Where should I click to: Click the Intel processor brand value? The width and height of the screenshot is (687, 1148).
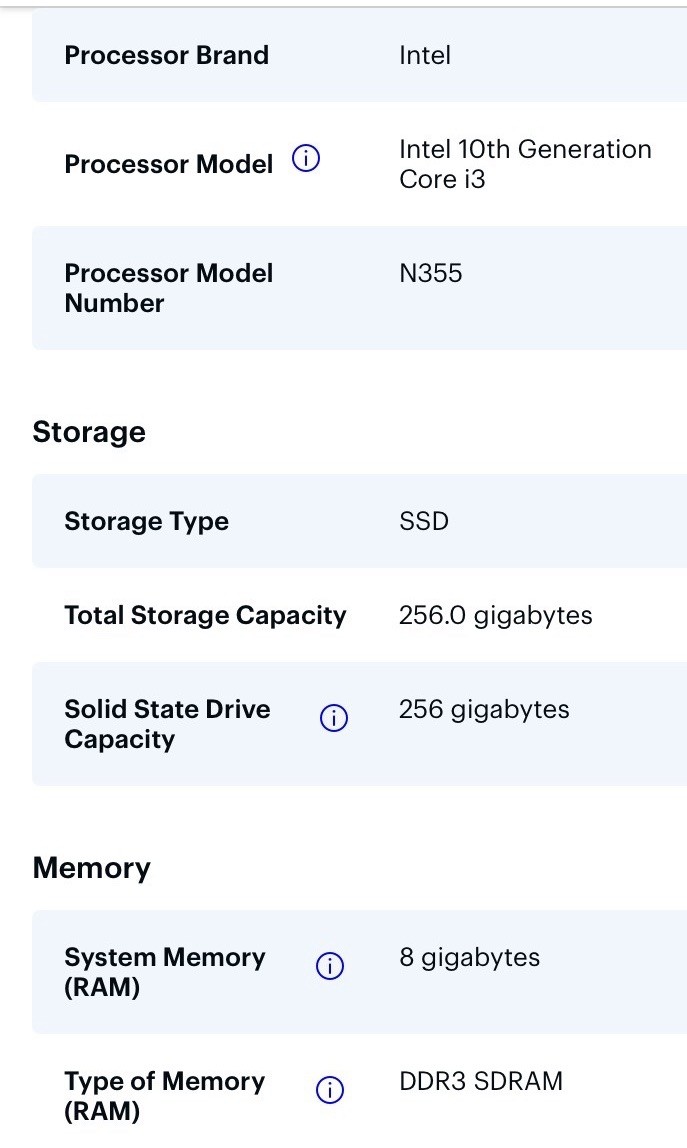[425, 56]
